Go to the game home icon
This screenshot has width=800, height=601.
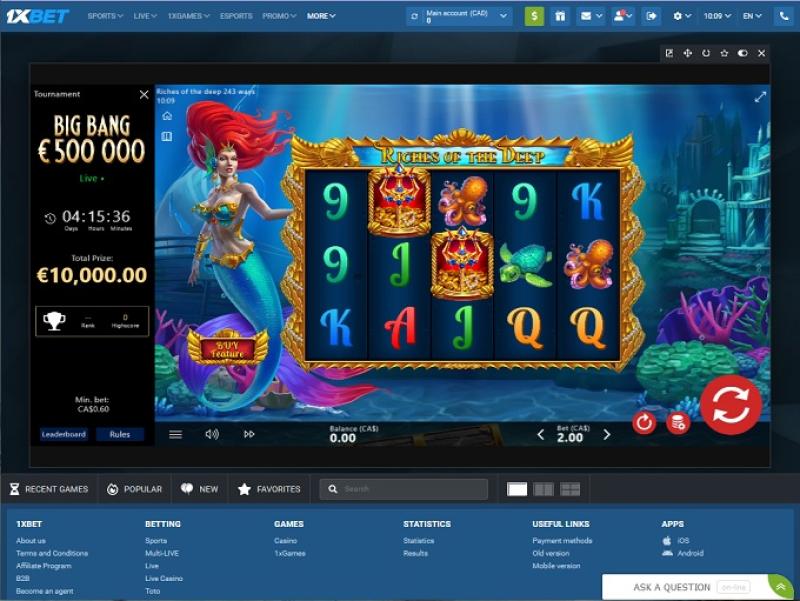coord(167,116)
